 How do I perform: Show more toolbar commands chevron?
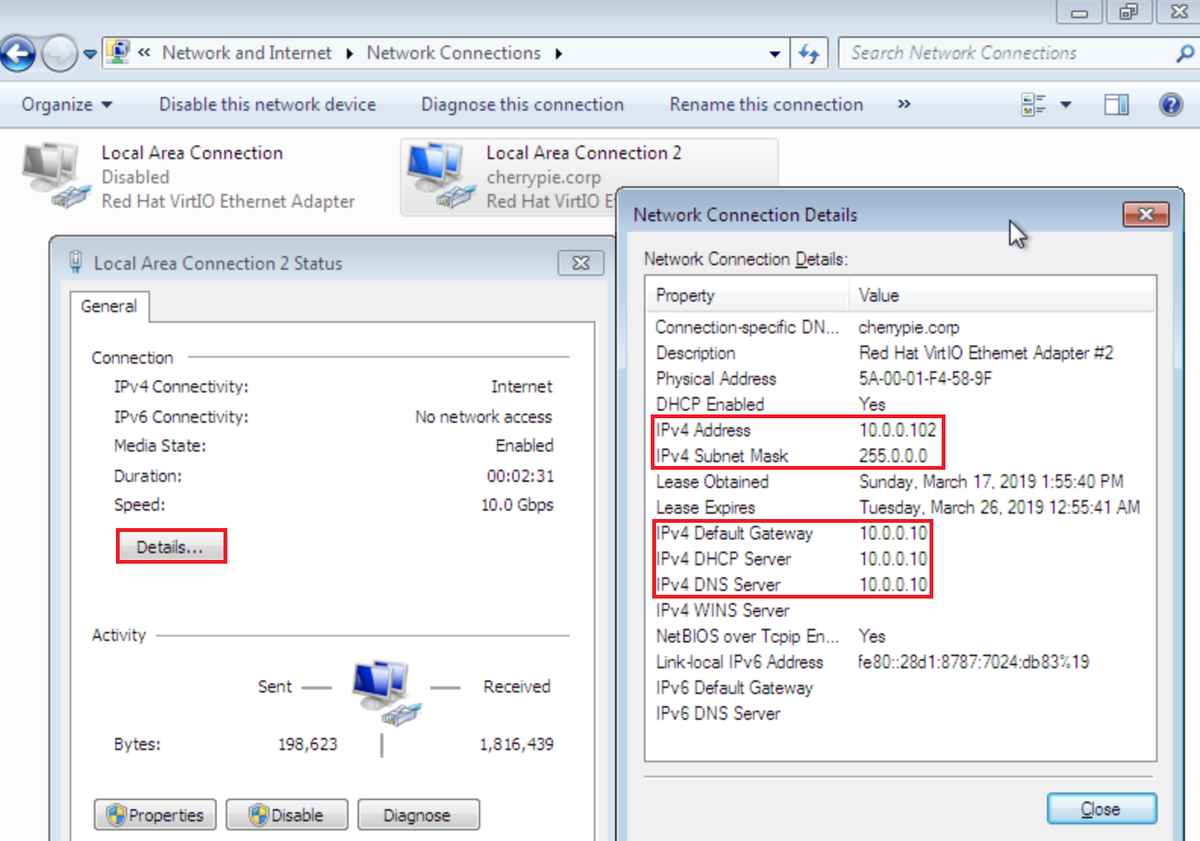click(x=904, y=104)
